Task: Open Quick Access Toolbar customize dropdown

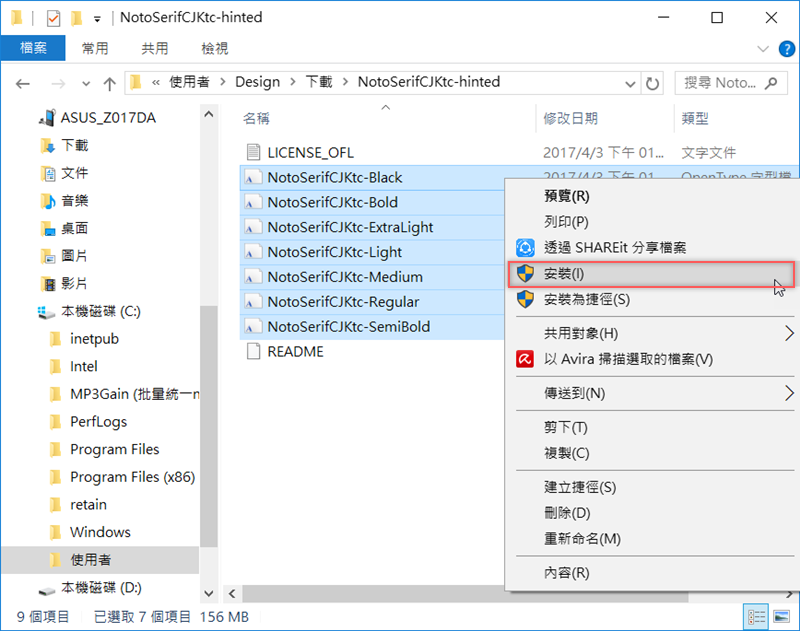Action: click(x=97, y=19)
